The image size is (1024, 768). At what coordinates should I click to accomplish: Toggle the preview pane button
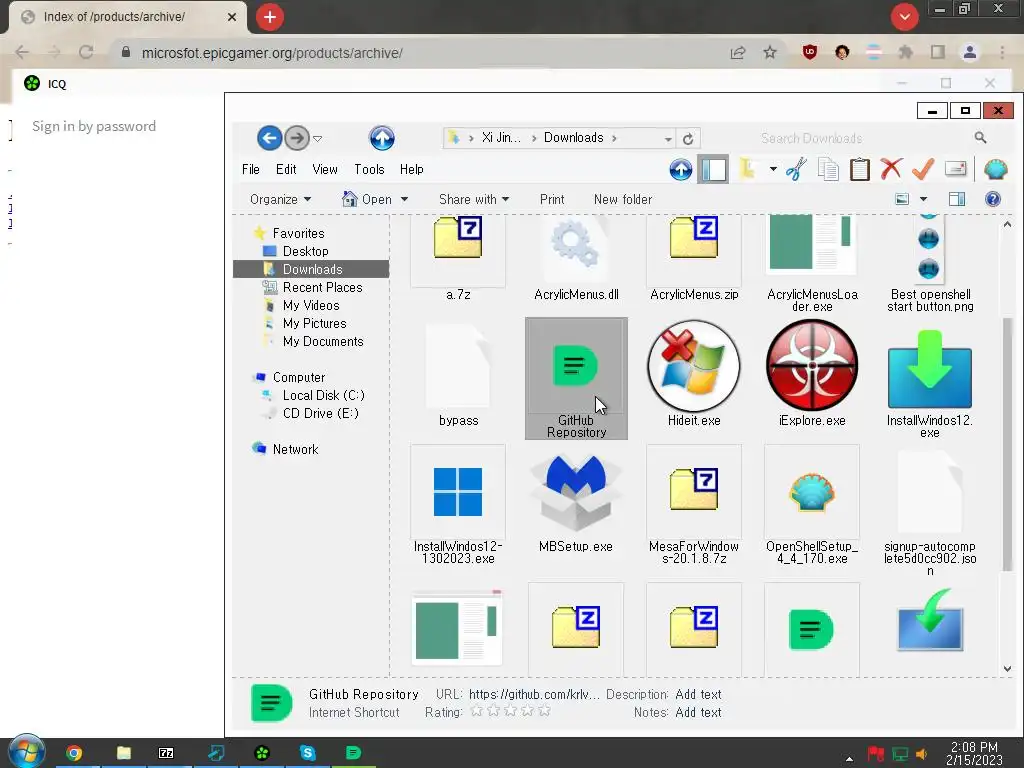tap(957, 199)
